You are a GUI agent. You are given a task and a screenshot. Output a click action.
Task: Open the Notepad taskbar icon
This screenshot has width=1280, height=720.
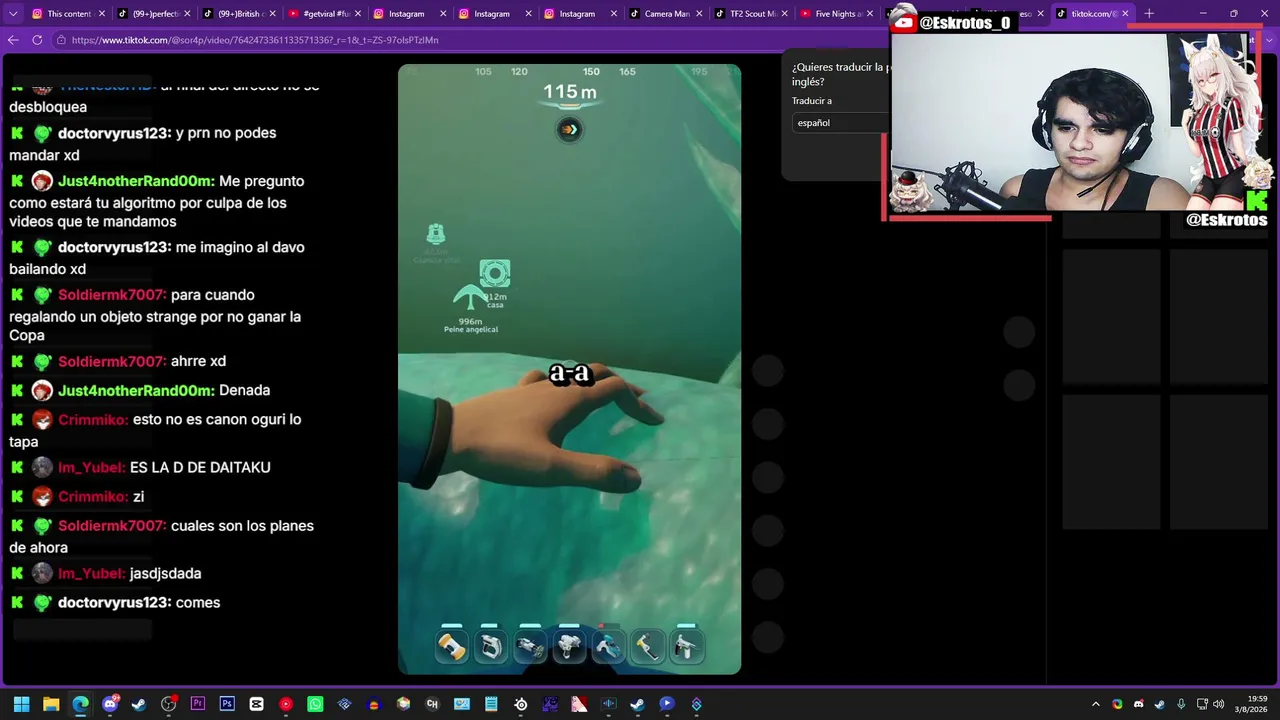coord(491,704)
